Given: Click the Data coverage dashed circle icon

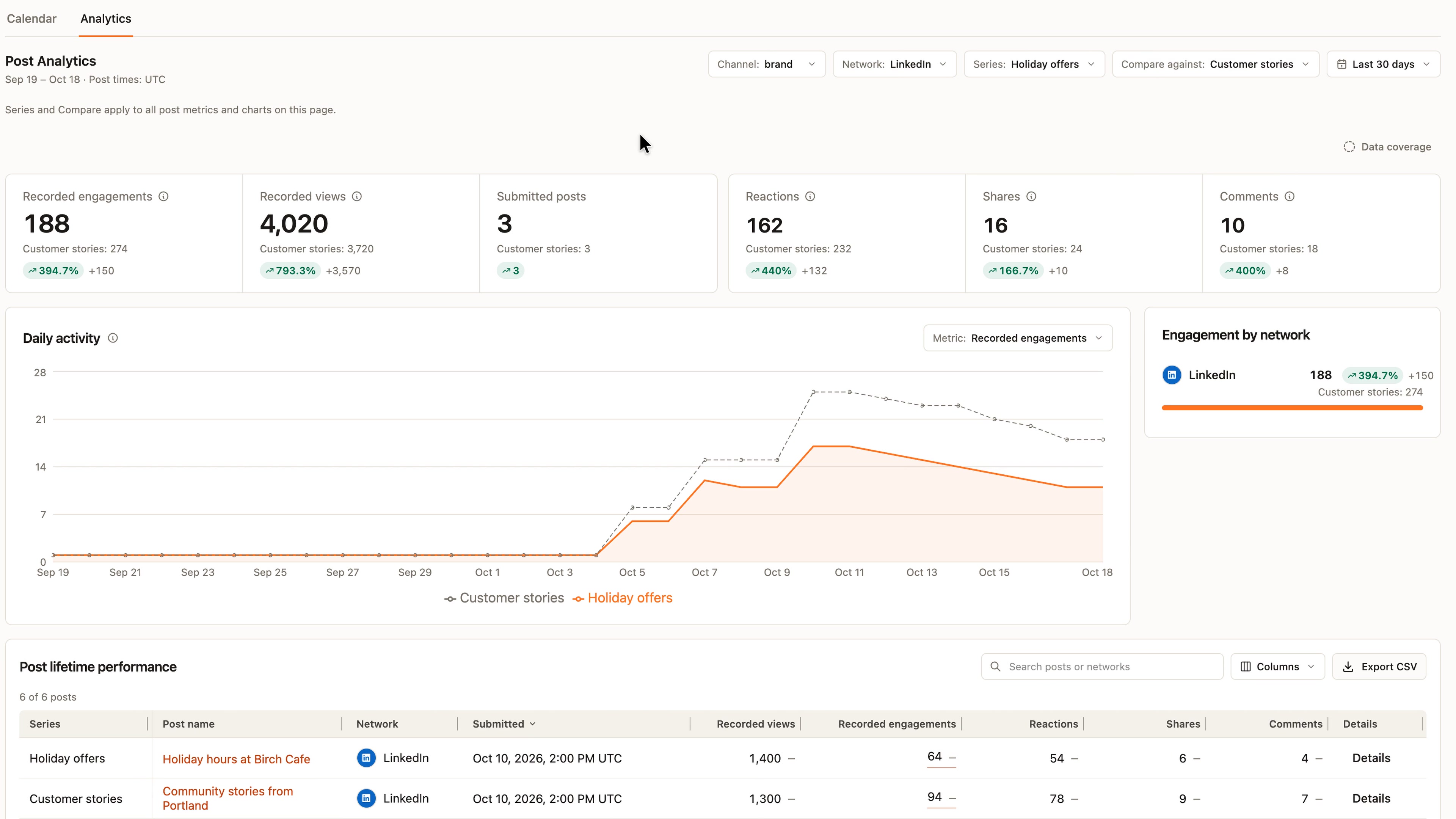Looking at the screenshot, I should [x=1349, y=147].
